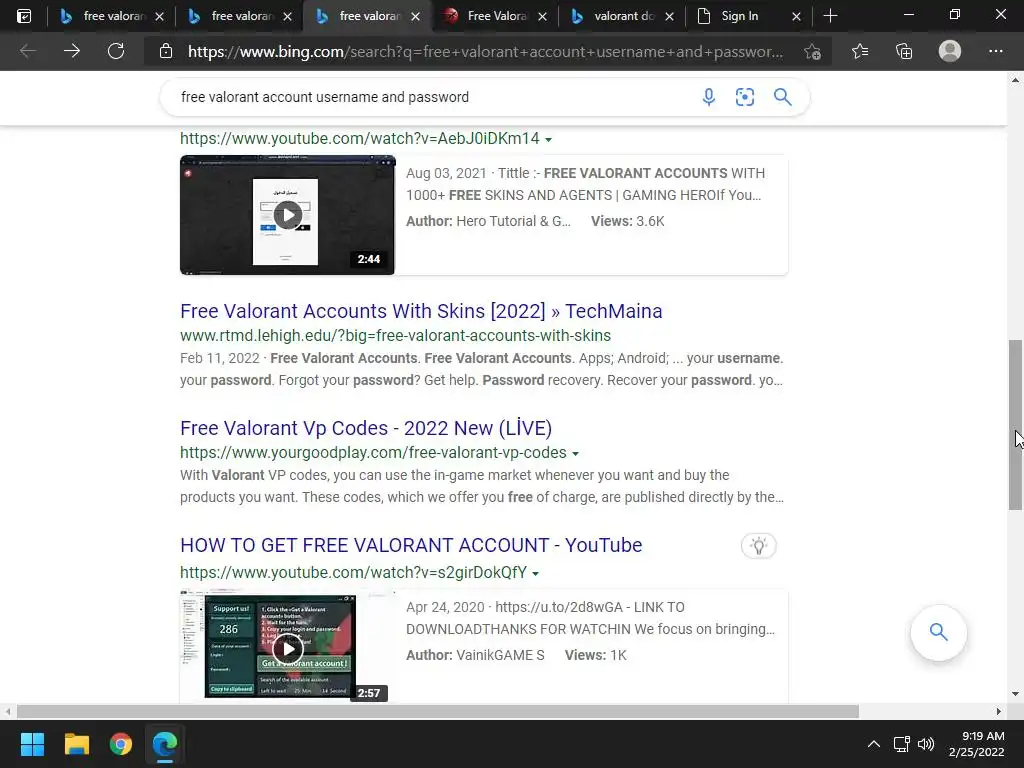The image size is (1024, 768).
Task: Open the profile avatar icon
Action: pos(950,51)
